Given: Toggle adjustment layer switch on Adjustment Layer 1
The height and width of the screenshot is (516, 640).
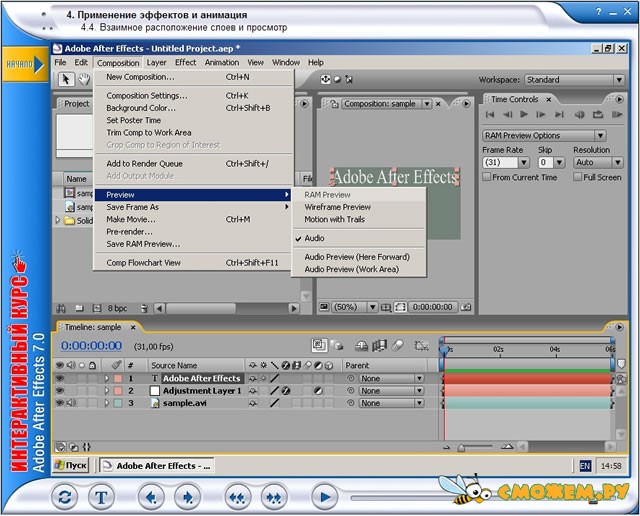Looking at the screenshot, I should 318,391.
